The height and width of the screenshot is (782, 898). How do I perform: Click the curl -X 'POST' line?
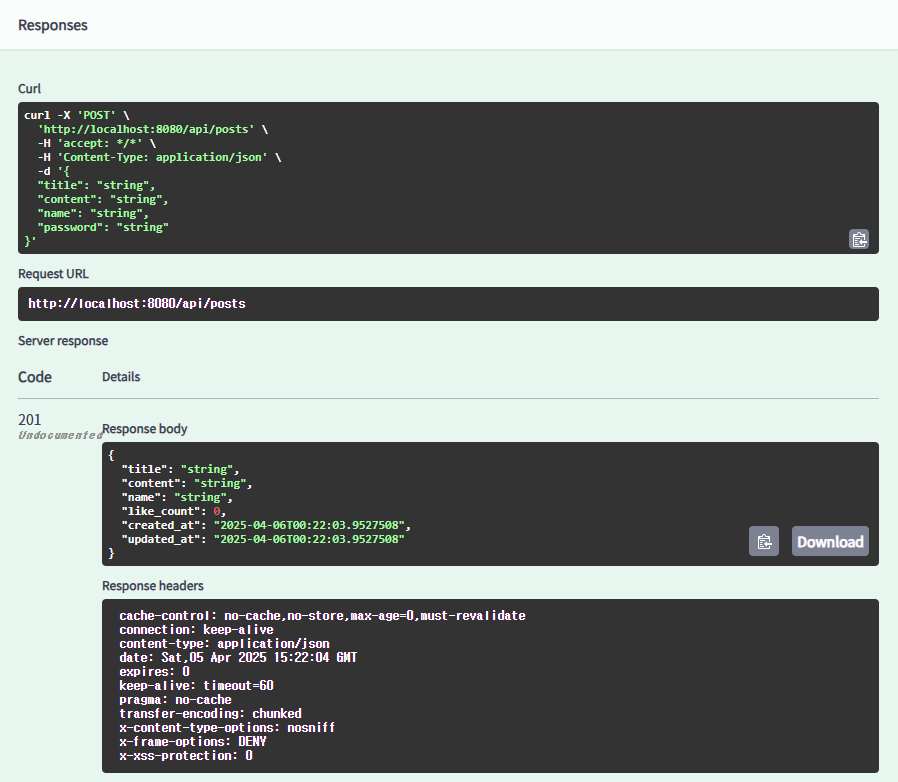[77, 115]
